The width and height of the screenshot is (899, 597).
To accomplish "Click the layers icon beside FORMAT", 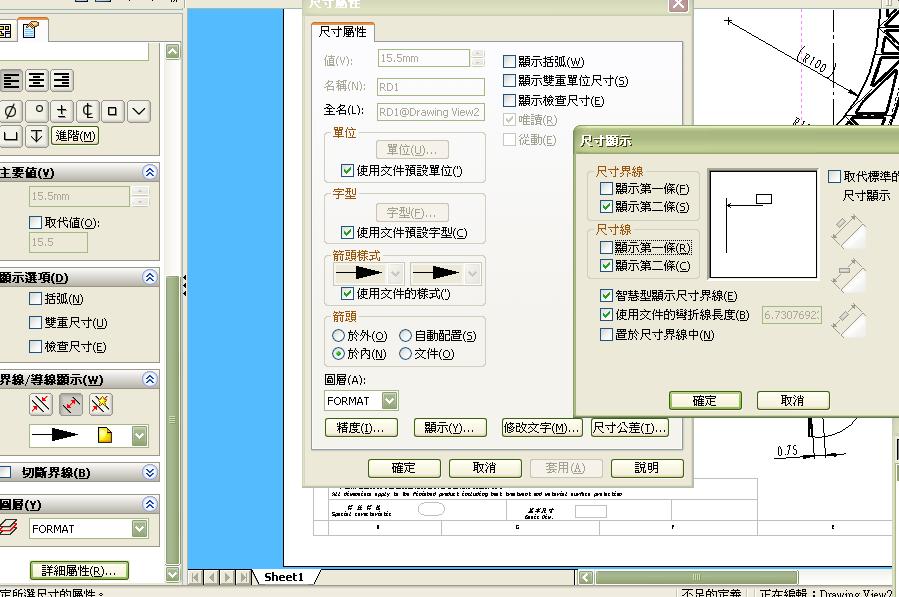I will click(x=9, y=527).
